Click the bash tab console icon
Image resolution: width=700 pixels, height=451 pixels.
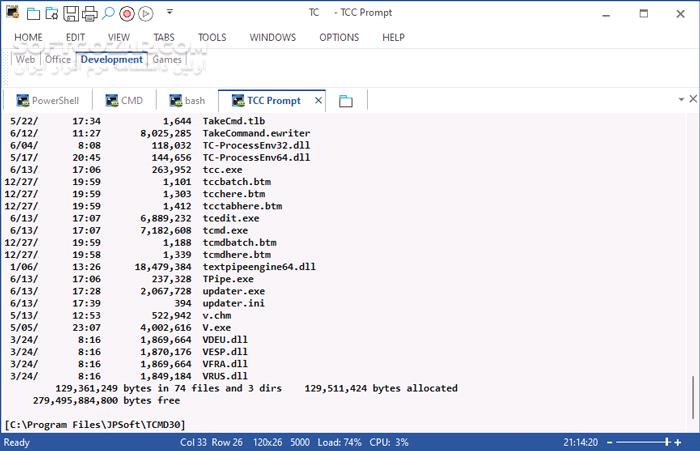(x=176, y=100)
